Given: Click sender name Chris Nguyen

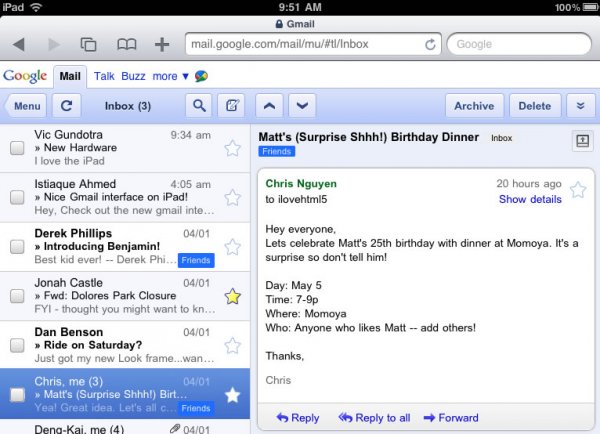Looking at the screenshot, I should 301,184.
